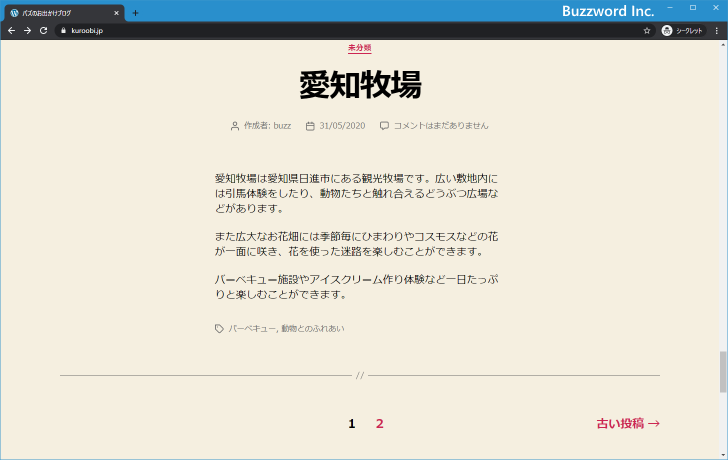Image resolution: width=728 pixels, height=460 pixels.
Task: Reload the page with the refresh icon
Action: (44, 31)
